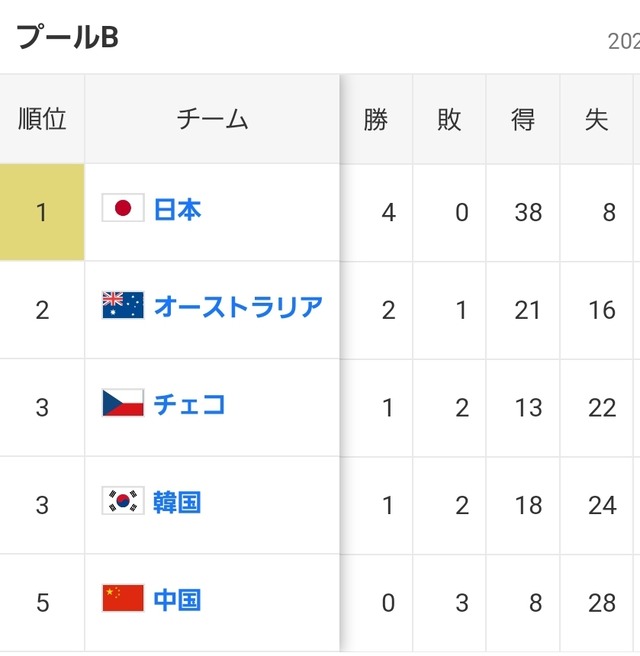
Task: Click the 勝 wins column header
Action: [376, 119]
